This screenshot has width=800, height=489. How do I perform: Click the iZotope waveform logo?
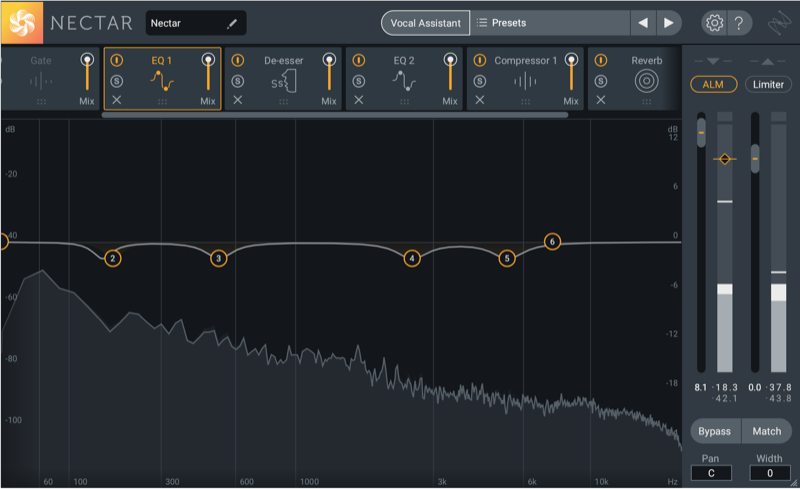tap(779, 23)
